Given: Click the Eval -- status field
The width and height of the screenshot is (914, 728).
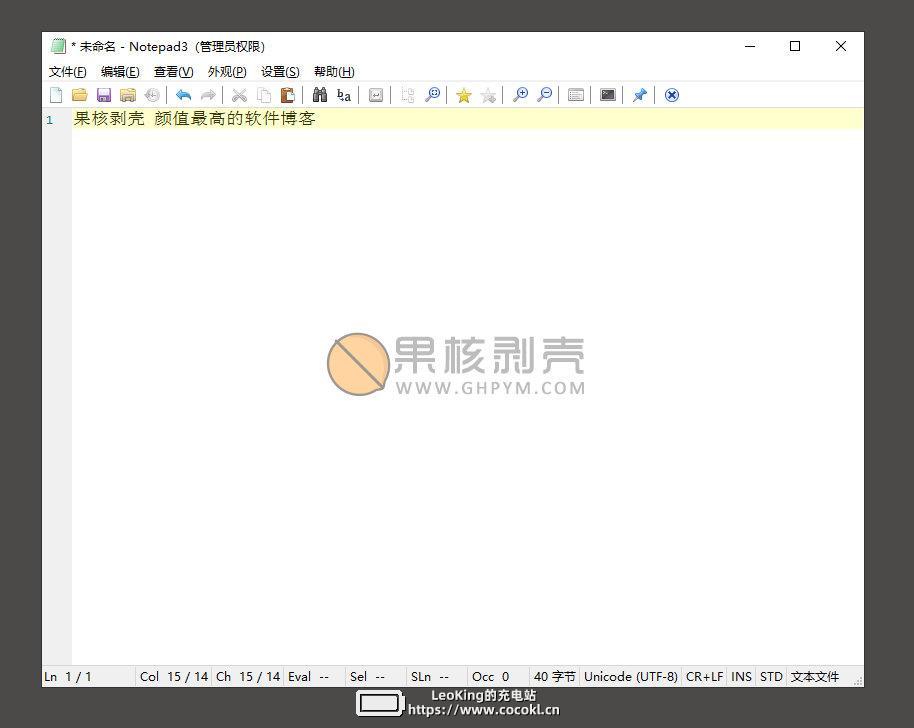Looking at the screenshot, I should (315, 677).
